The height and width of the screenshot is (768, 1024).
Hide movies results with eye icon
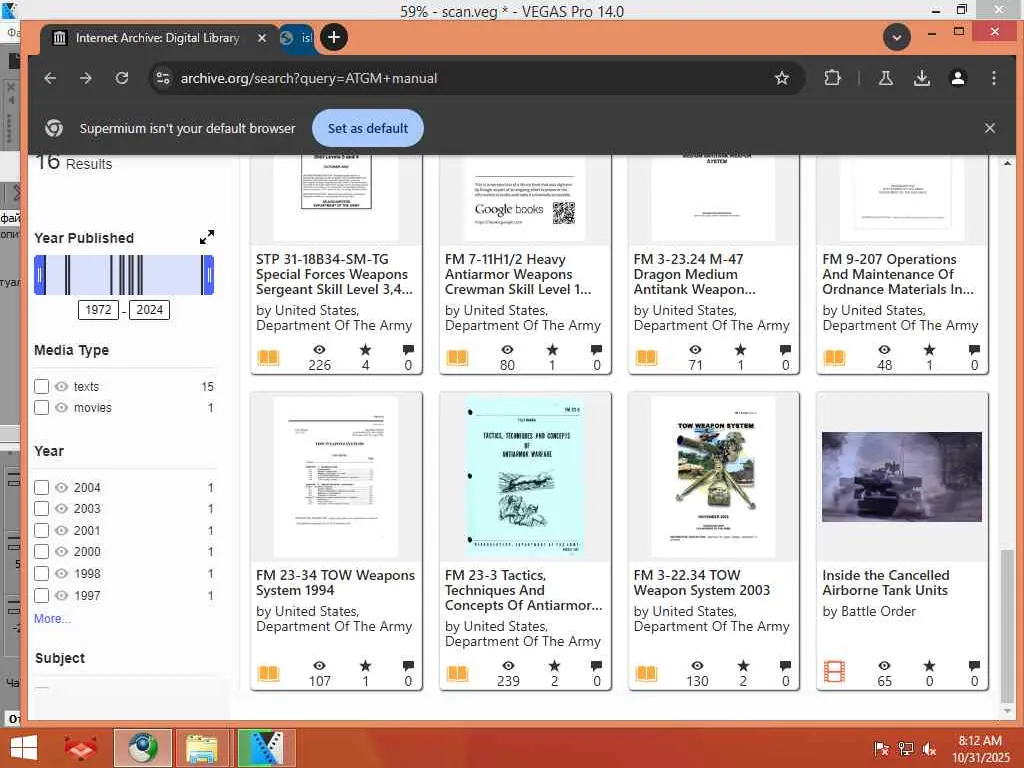(61, 408)
